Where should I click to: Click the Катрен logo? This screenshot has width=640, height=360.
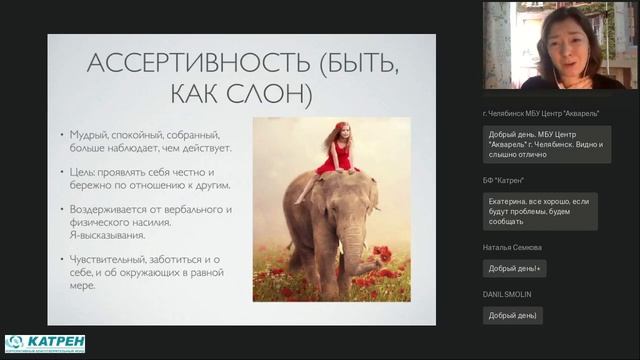tap(45, 344)
